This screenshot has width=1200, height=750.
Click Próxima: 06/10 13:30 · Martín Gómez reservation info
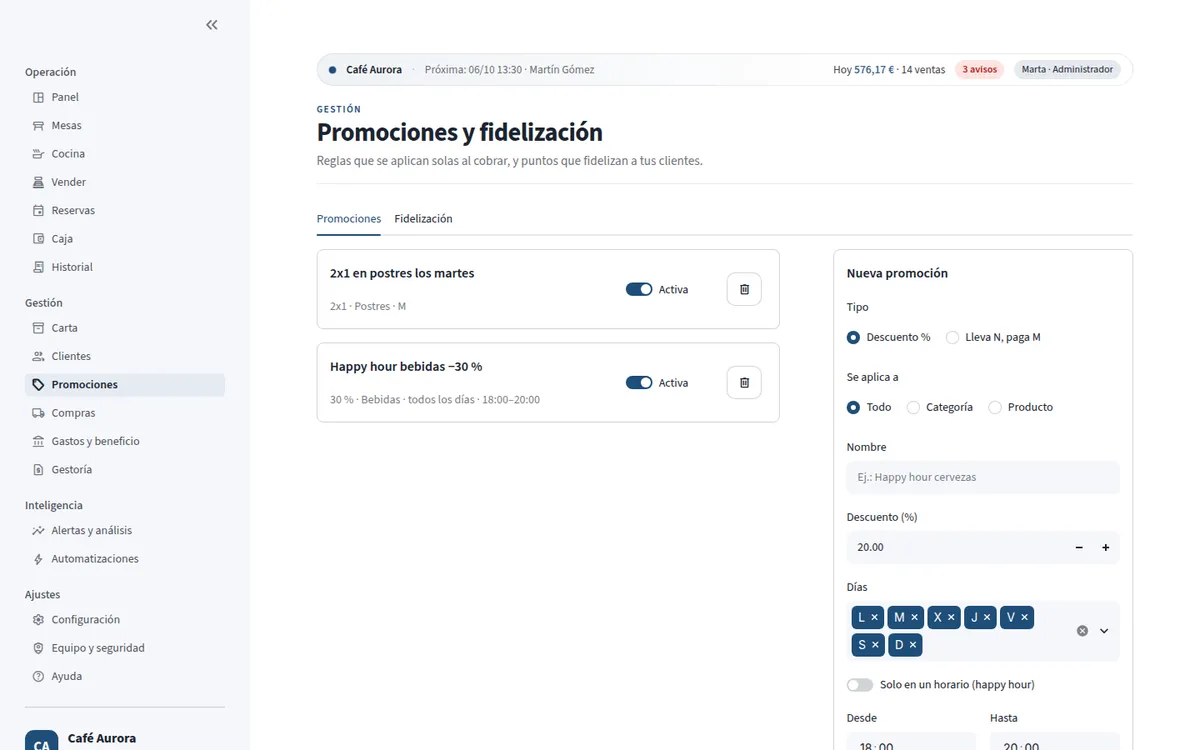(510, 70)
